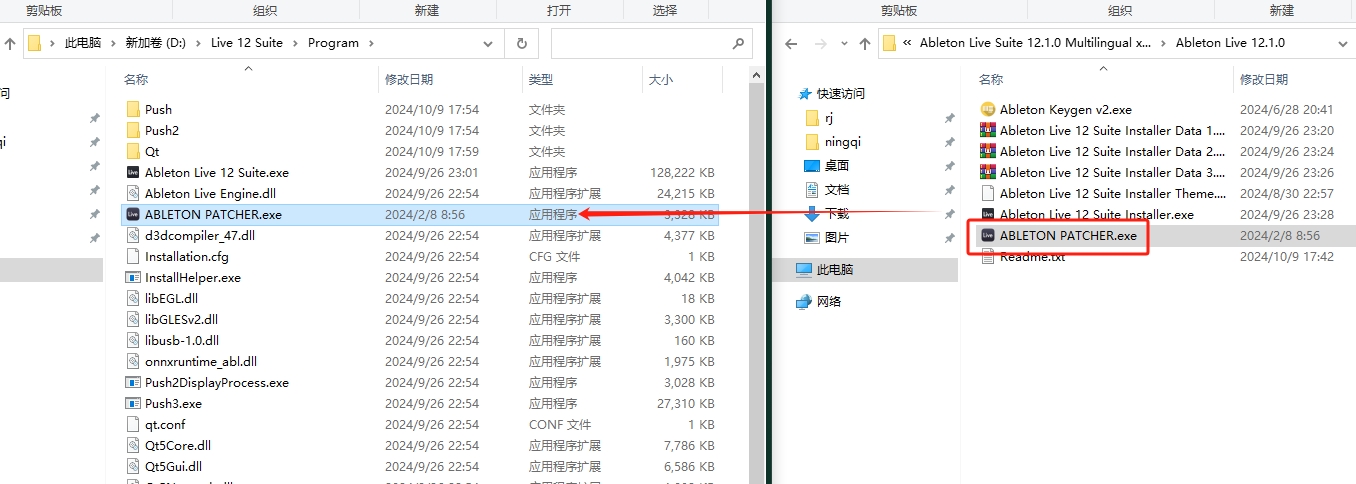Expand hidden breadcrumb chevrons in right window
The height and width of the screenshot is (484, 1356).
click(x=907, y=43)
